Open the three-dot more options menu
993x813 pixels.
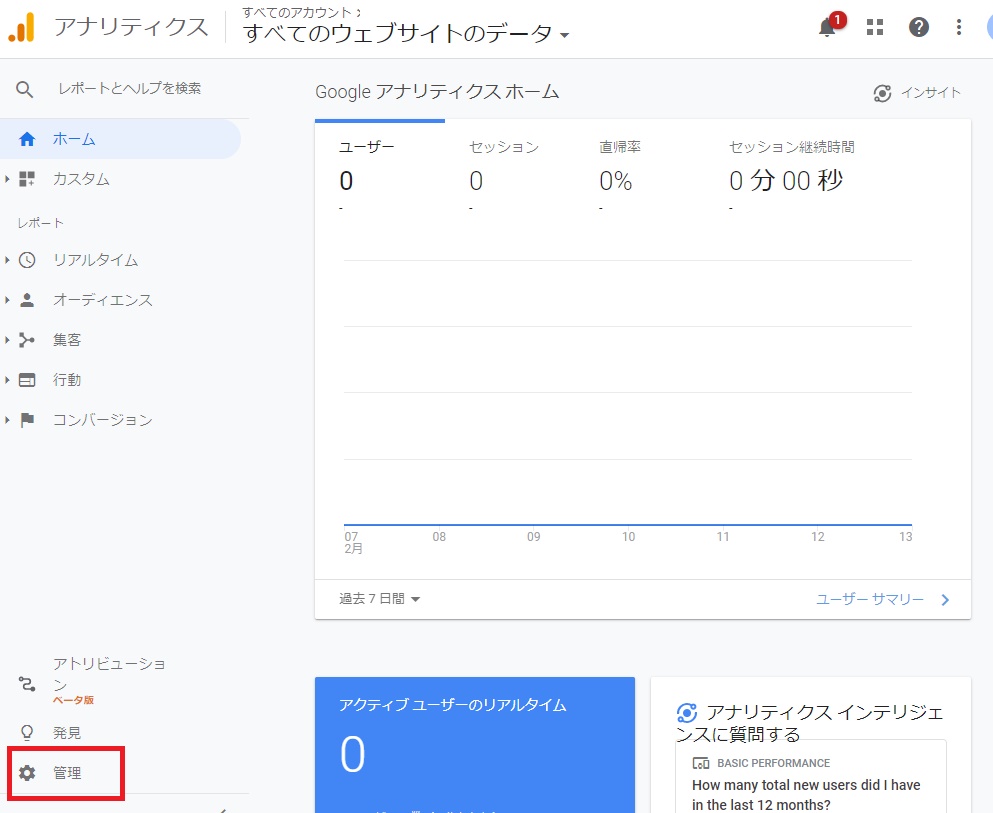coord(959,27)
